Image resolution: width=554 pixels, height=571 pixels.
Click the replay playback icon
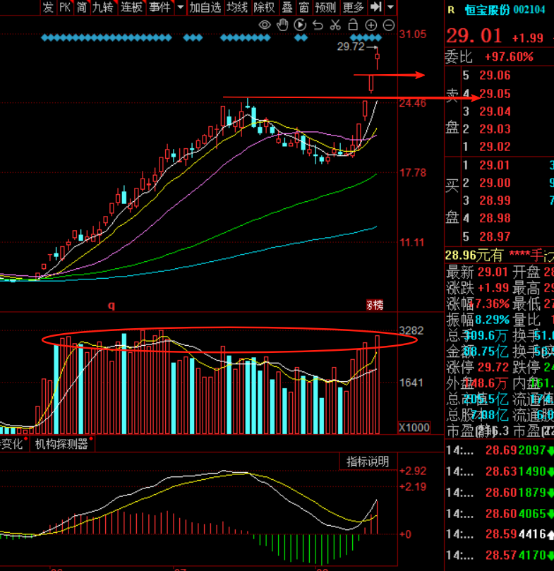click(300, 25)
